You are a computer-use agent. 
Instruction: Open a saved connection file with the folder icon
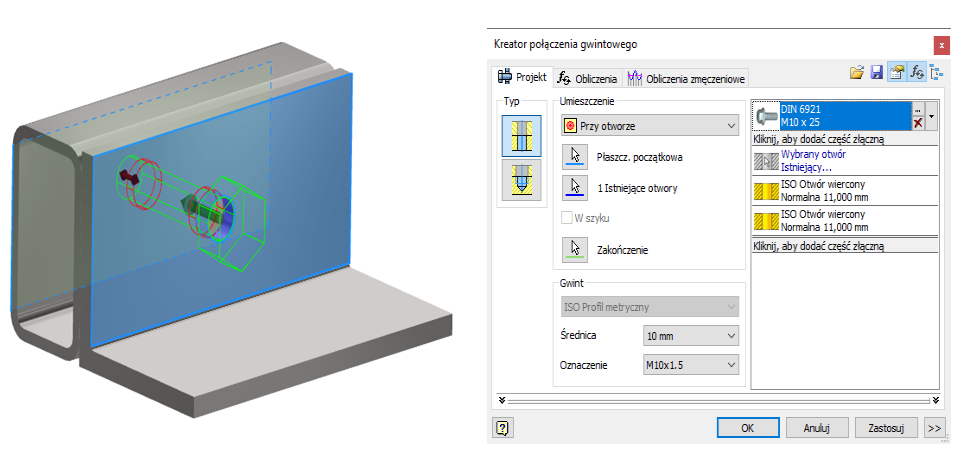(x=857, y=73)
